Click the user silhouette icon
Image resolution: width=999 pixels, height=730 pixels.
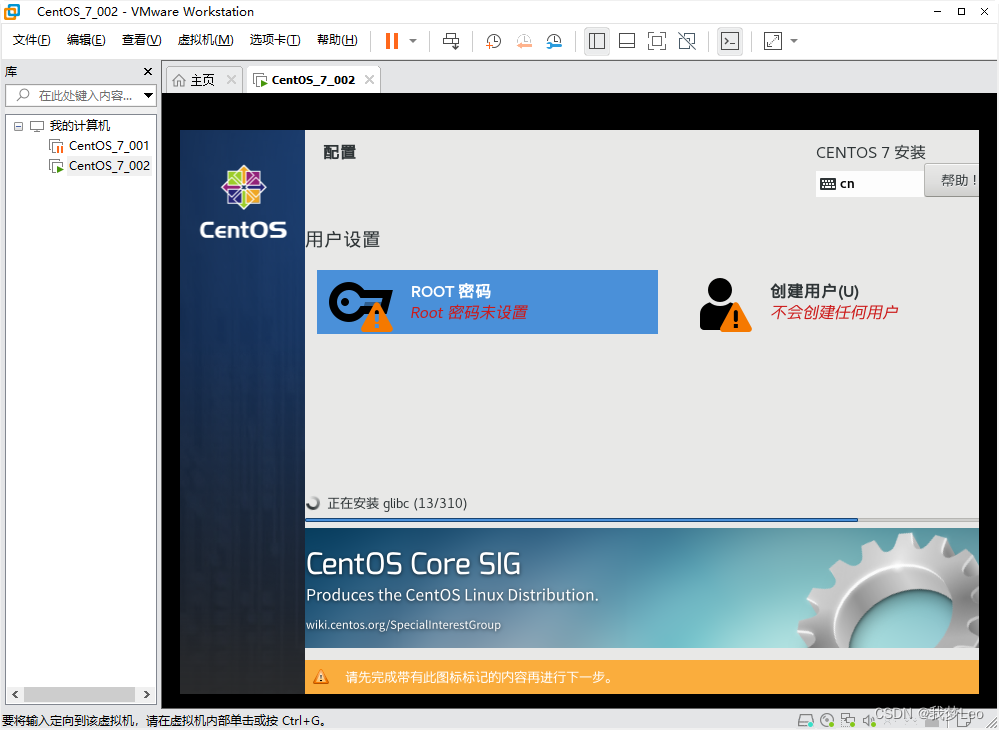(x=725, y=304)
